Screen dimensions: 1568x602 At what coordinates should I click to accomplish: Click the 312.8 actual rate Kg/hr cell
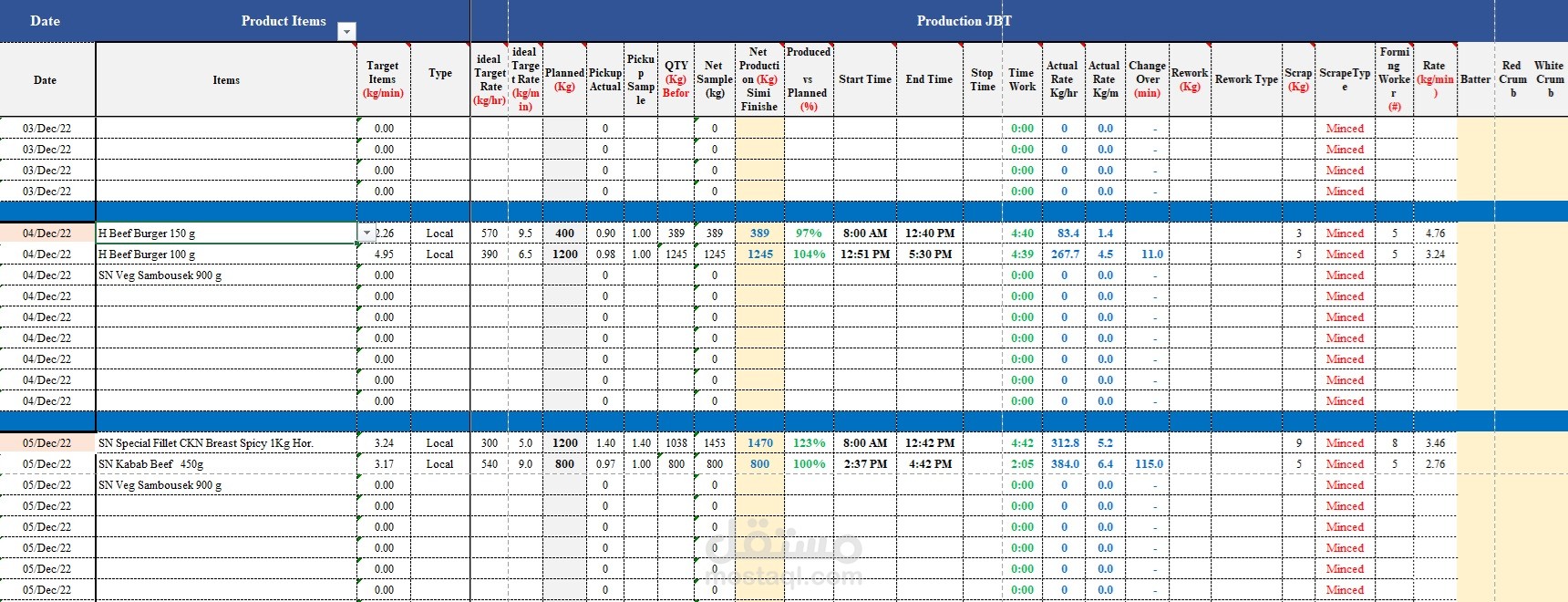(x=1065, y=443)
